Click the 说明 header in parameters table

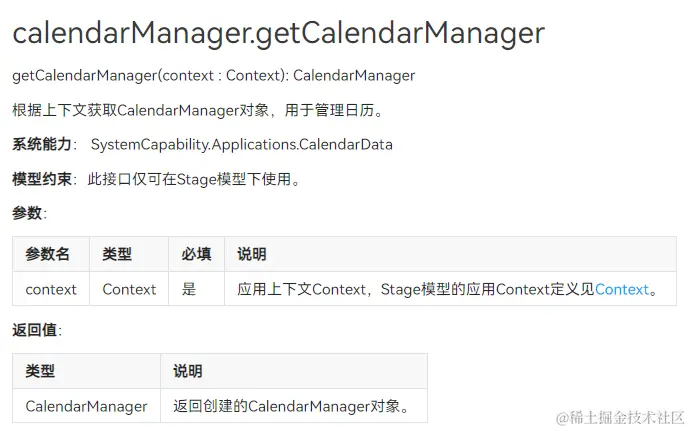252,254
